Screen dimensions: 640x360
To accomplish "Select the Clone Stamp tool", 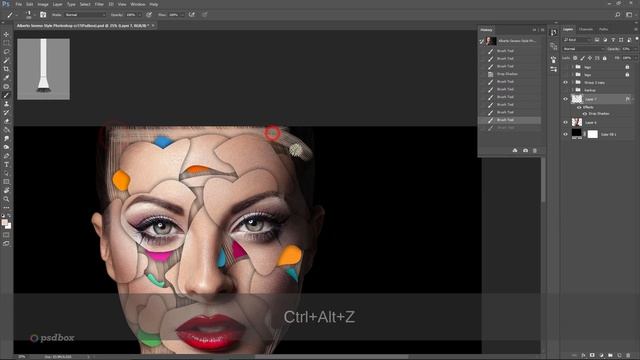I will click(x=6, y=104).
